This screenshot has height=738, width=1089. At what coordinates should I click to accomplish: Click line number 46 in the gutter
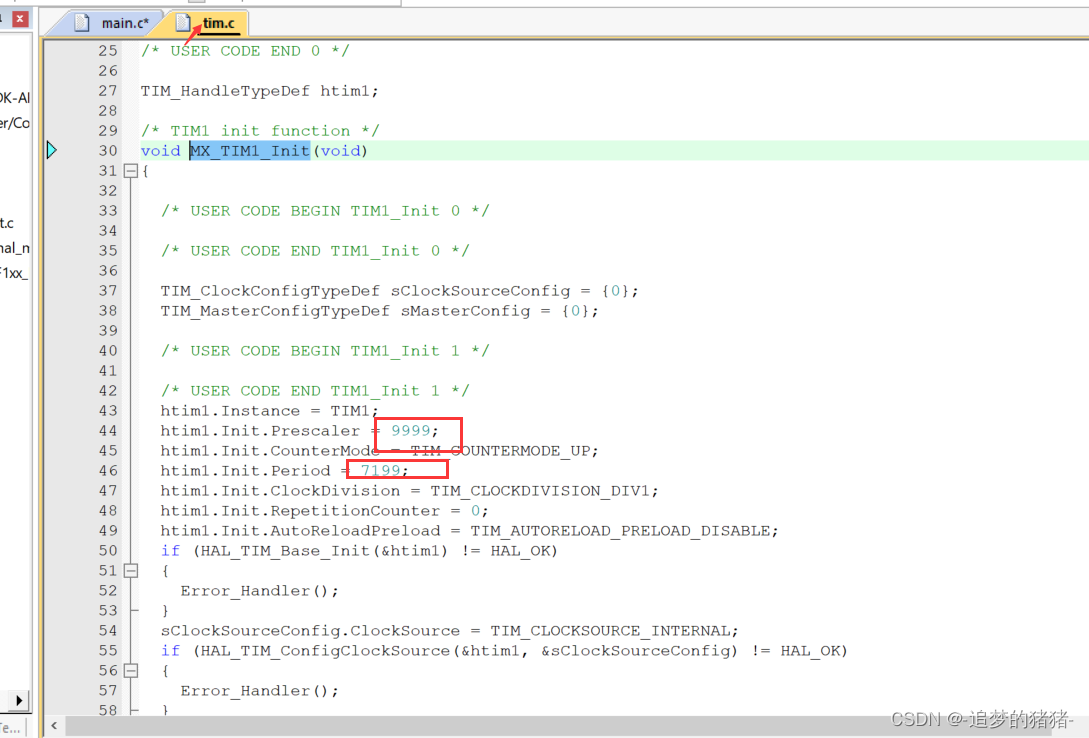coord(108,471)
